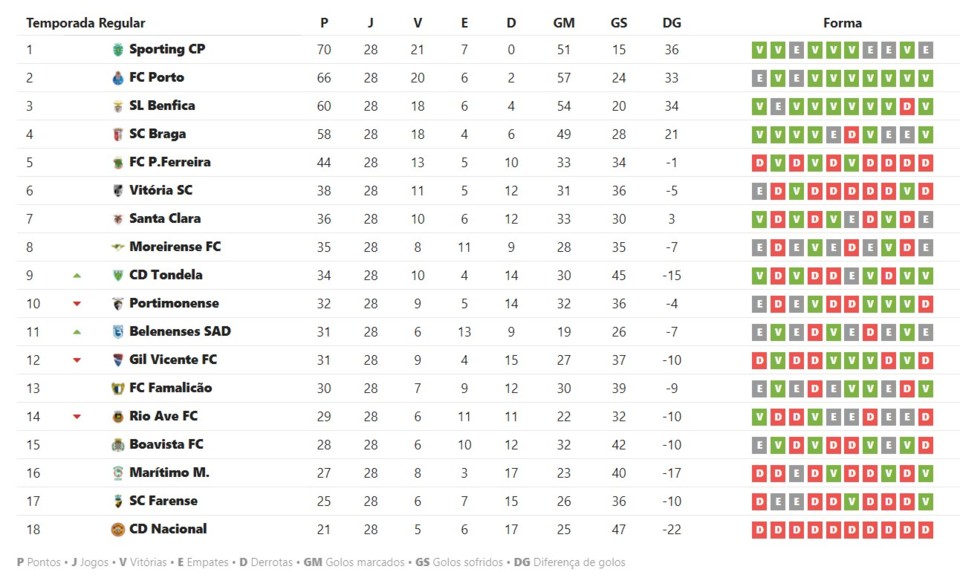Viewport: 960px width, 575px height.
Task: Click the Santa Clara club crest
Action: point(118,219)
